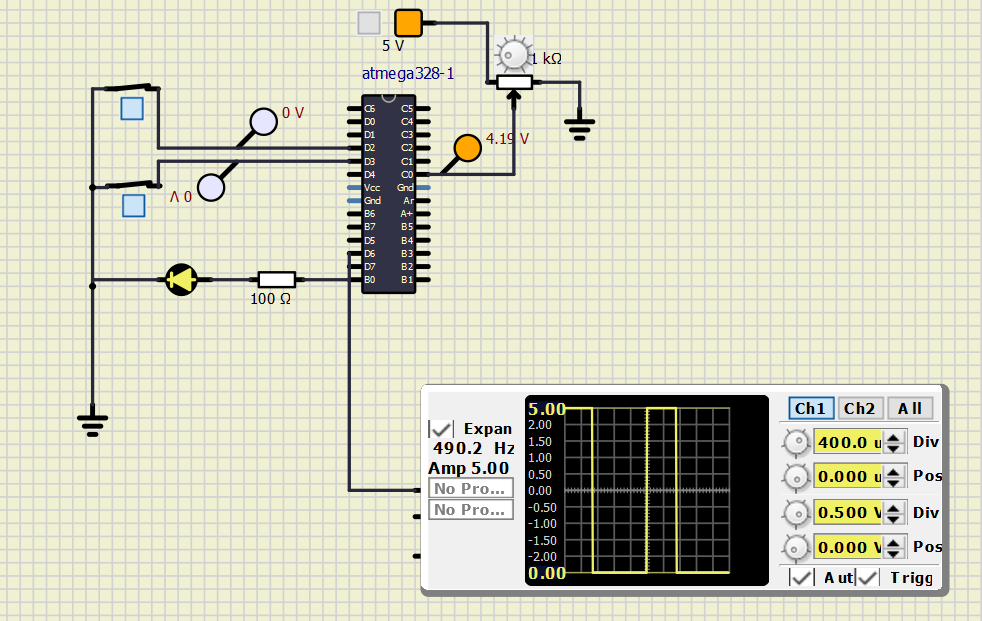Switch to the Ch2 channel tab

(x=859, y=408)
